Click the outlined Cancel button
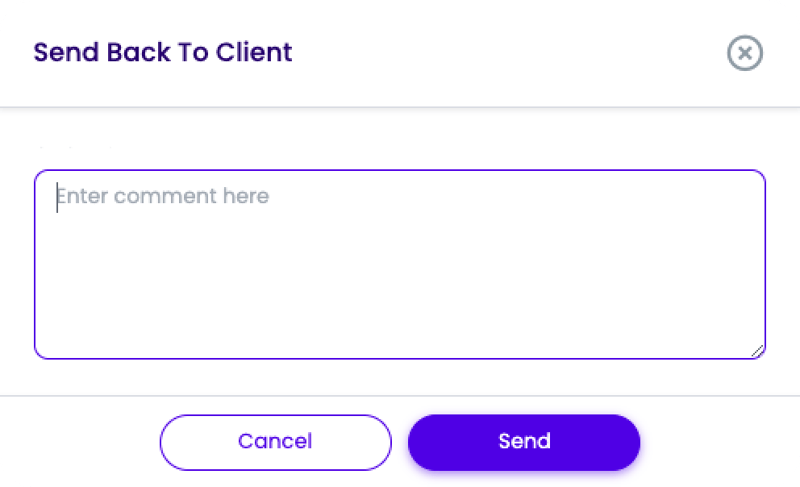Image resolution: width=800 pixels, height=487 pixels. [x=275, y=441]
